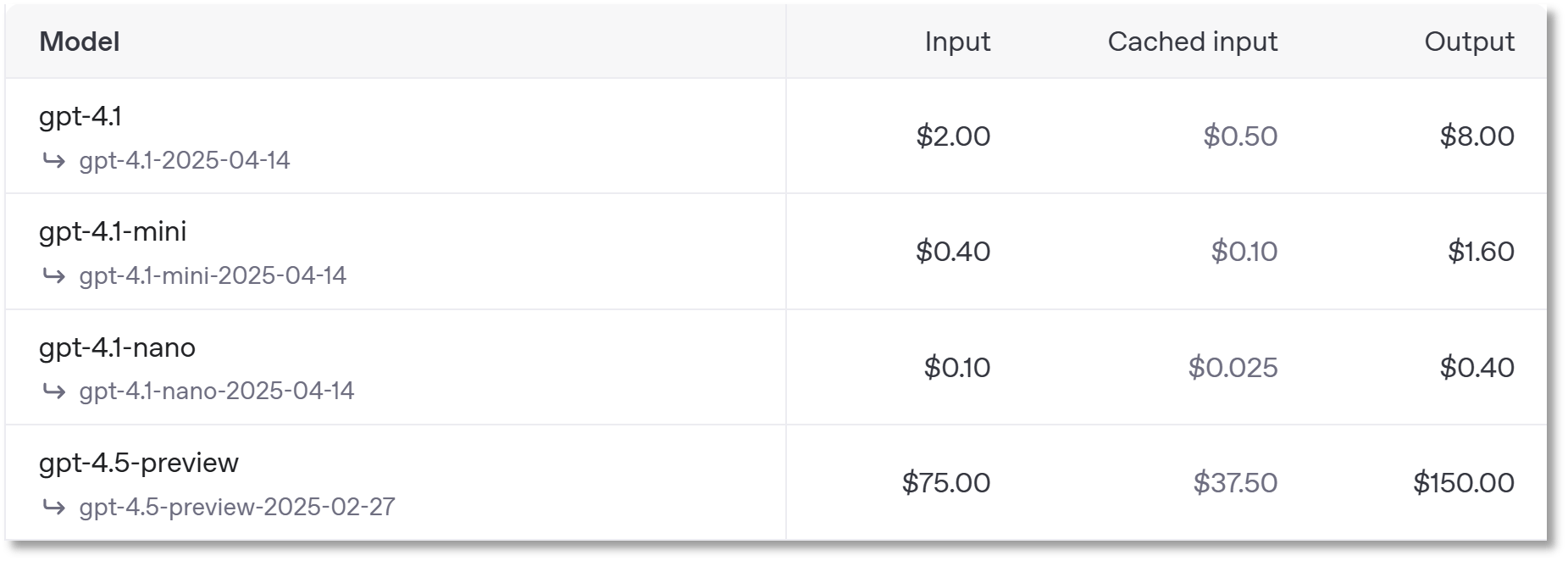
Task: Click snapshot name gpt-4.5-preview-2025-02-27
Action: (x=237, y=507)
